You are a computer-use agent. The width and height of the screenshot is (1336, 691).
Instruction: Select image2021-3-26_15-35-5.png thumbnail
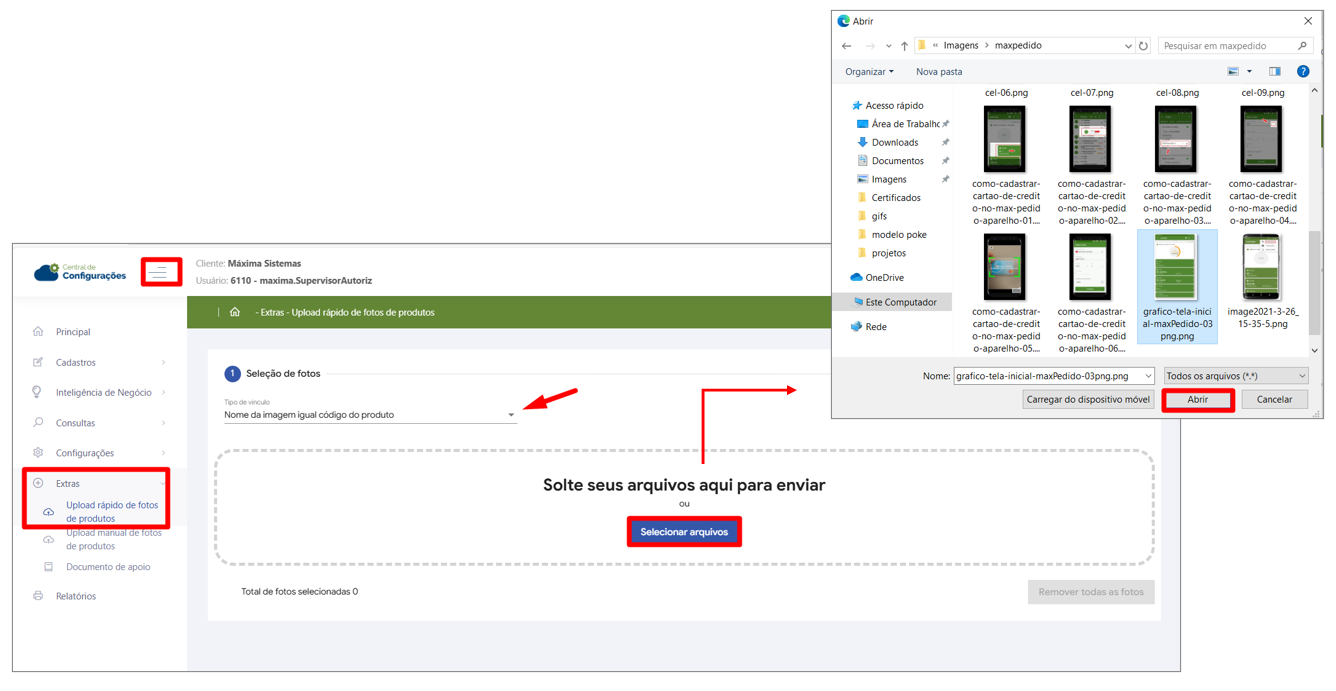(1262, 267)
